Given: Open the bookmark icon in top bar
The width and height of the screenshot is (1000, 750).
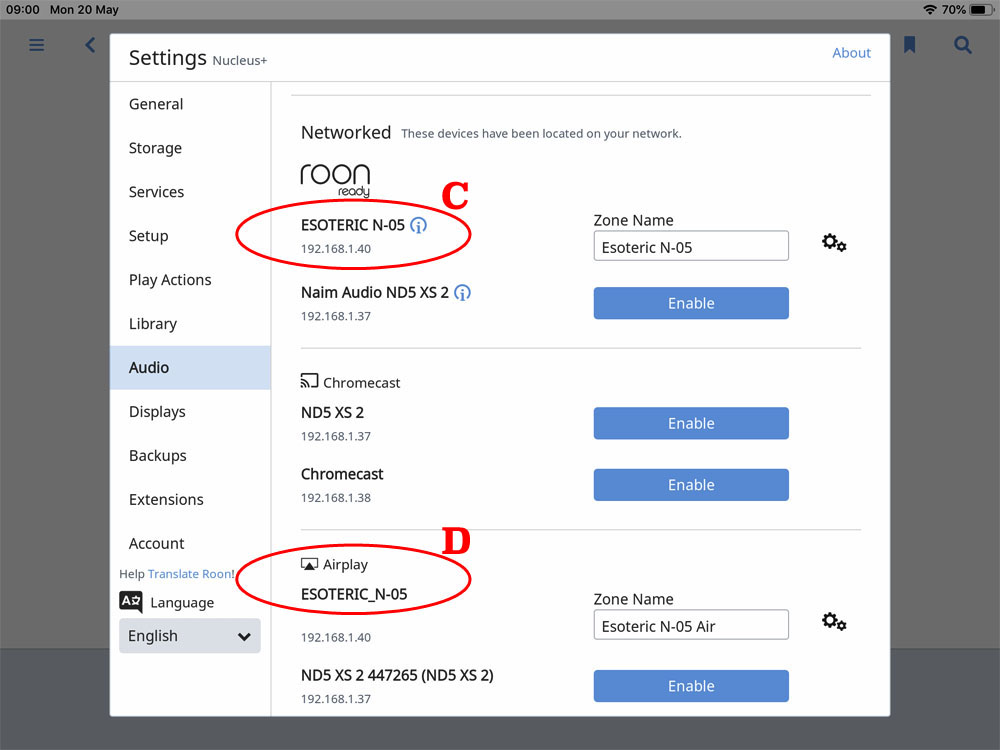Looking at the screenshot, I should (x=909, y=45).
